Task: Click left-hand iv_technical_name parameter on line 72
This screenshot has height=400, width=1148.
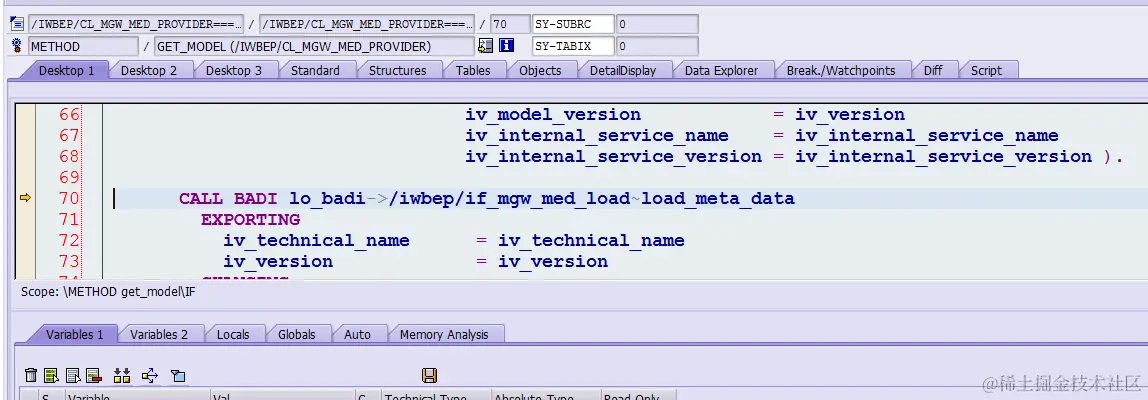Action: 316,240
